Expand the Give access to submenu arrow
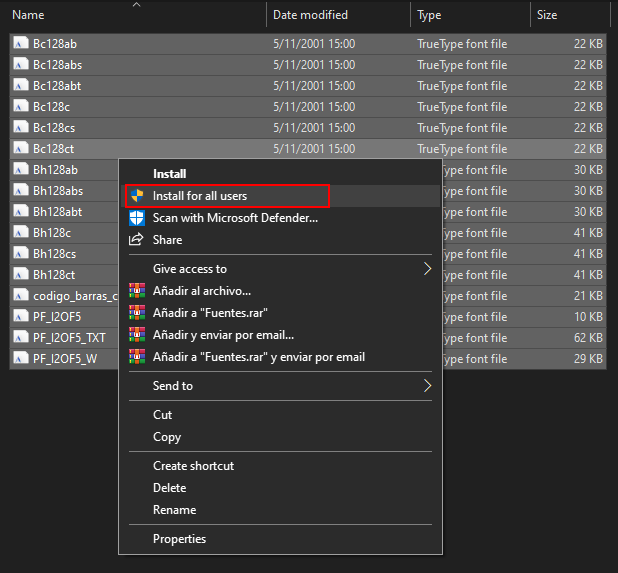 [x=428, y=269]
